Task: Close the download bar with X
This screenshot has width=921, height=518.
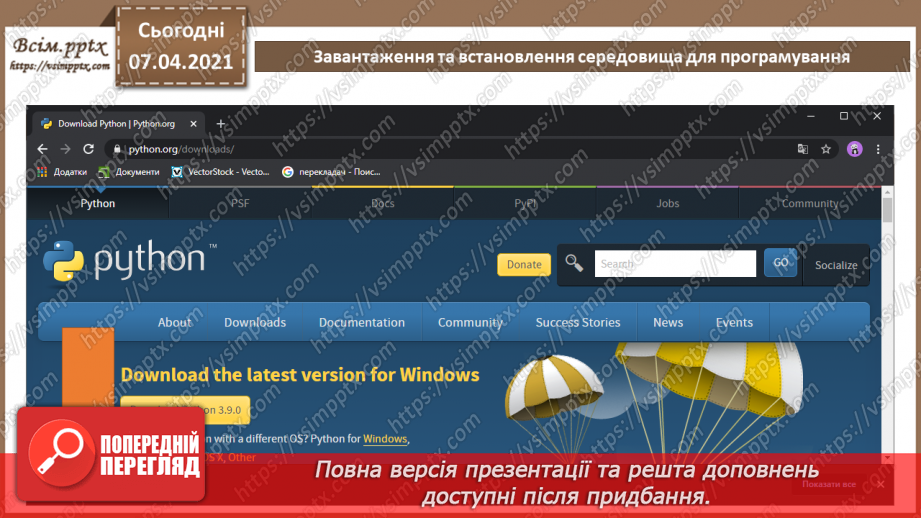Action: pos(880,485)
